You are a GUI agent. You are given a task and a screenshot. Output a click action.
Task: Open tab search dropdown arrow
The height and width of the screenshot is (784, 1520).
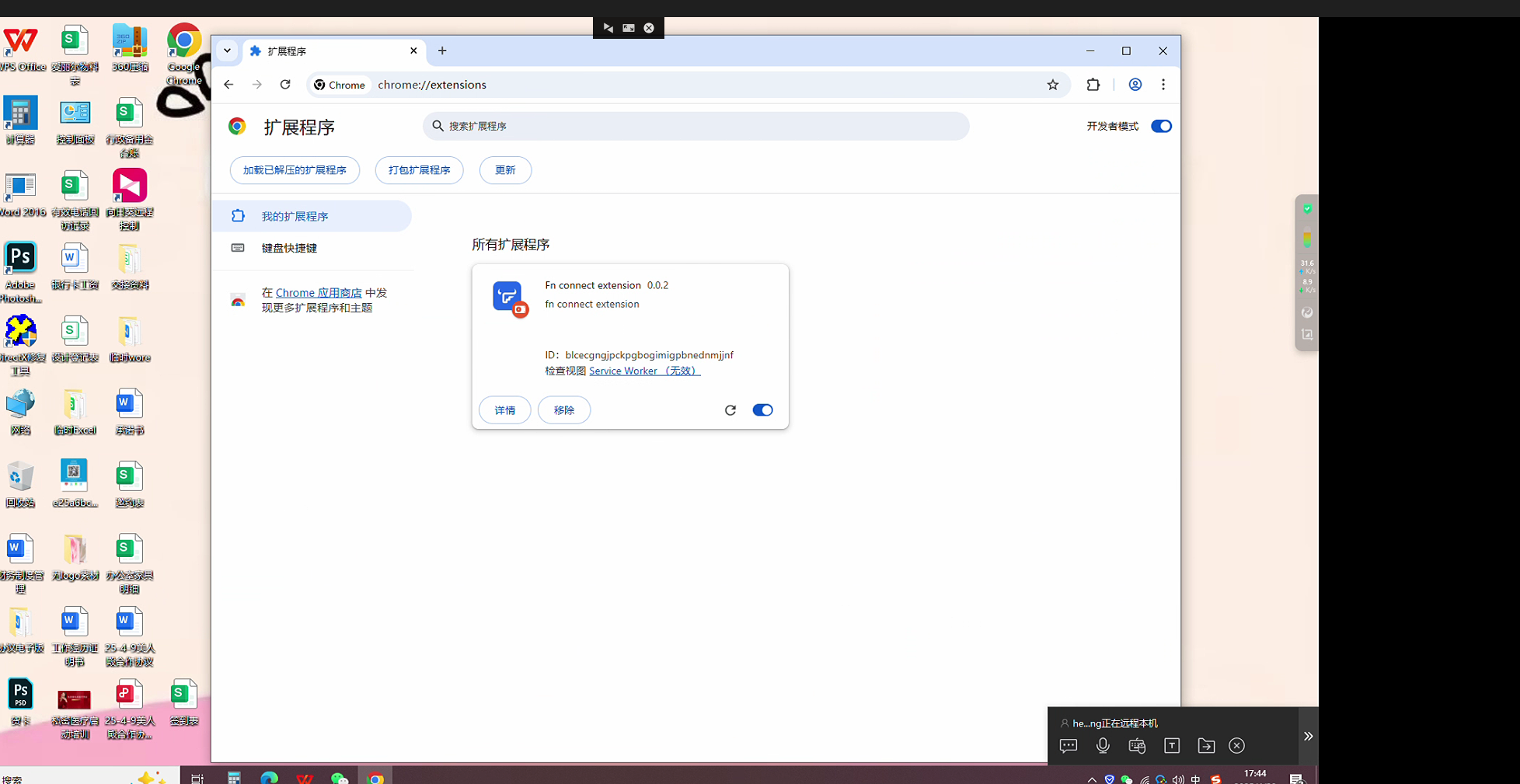click(x=227, y=51)
